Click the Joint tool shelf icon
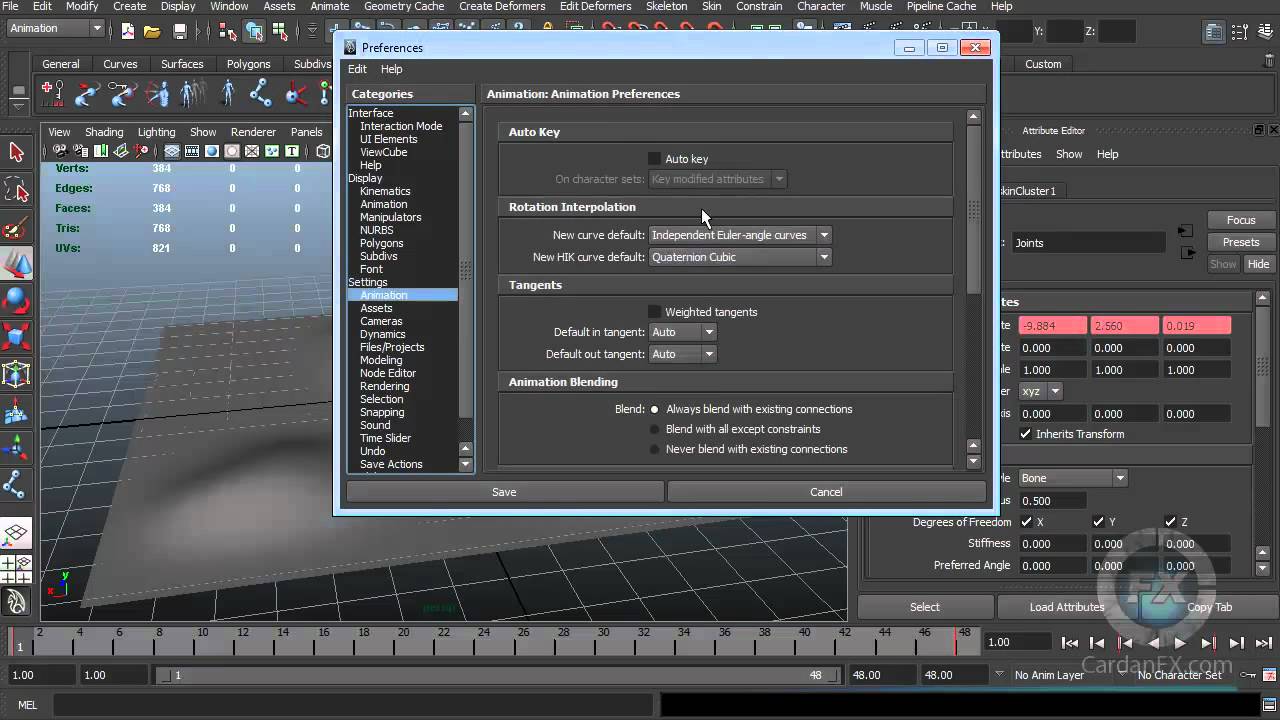Screen dimensions: 1280x720 tap(260, 94)
